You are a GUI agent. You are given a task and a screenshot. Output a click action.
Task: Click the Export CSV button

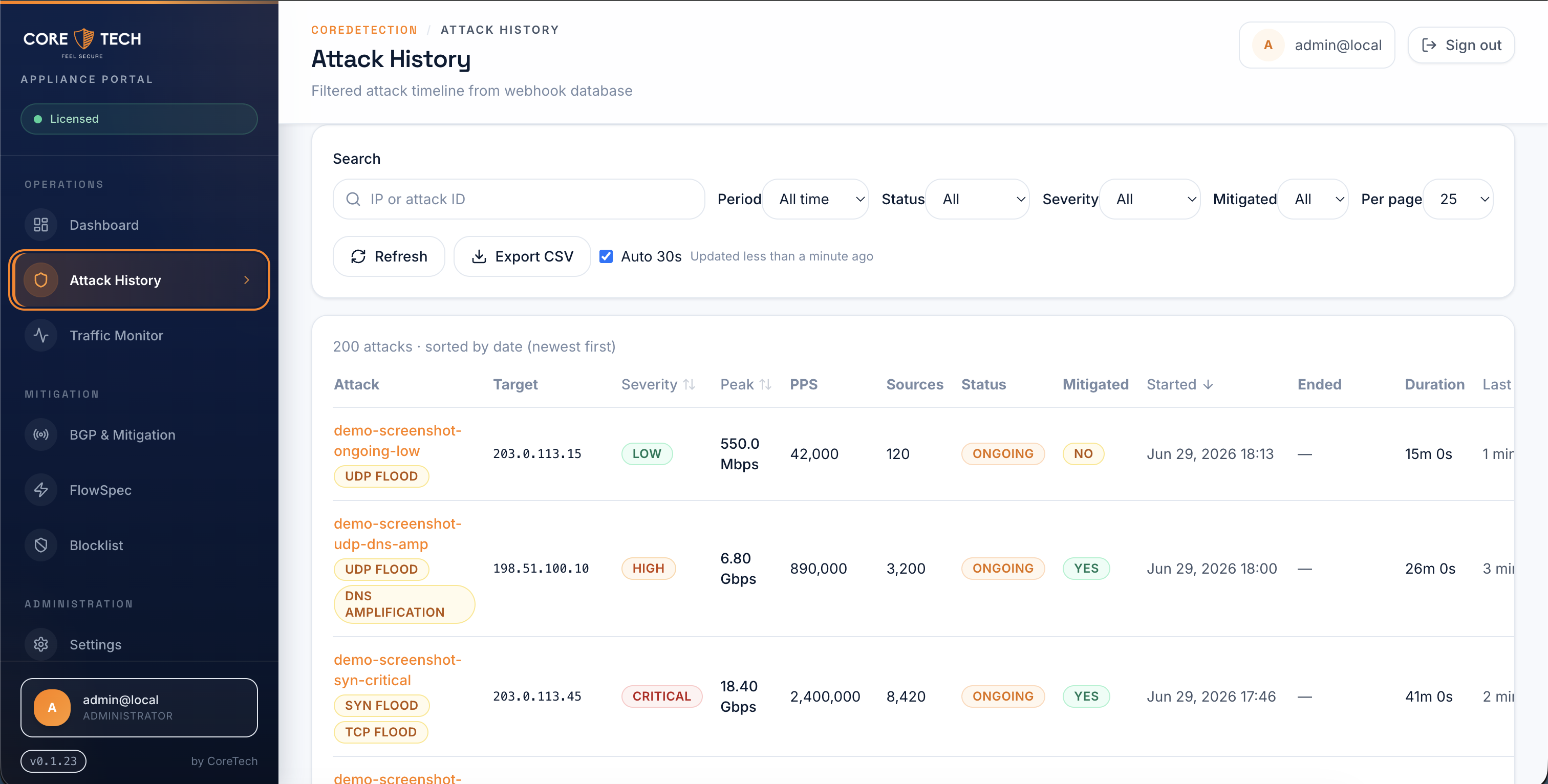pyautogui.click(x=522, y=256)
